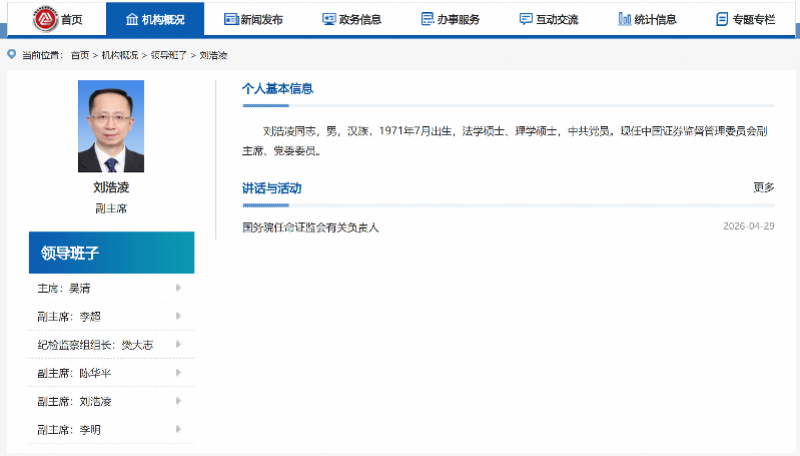Screen dimensions: 800x456
Task: Click the document icon for 专题专栏
Action: coord(722,19)
